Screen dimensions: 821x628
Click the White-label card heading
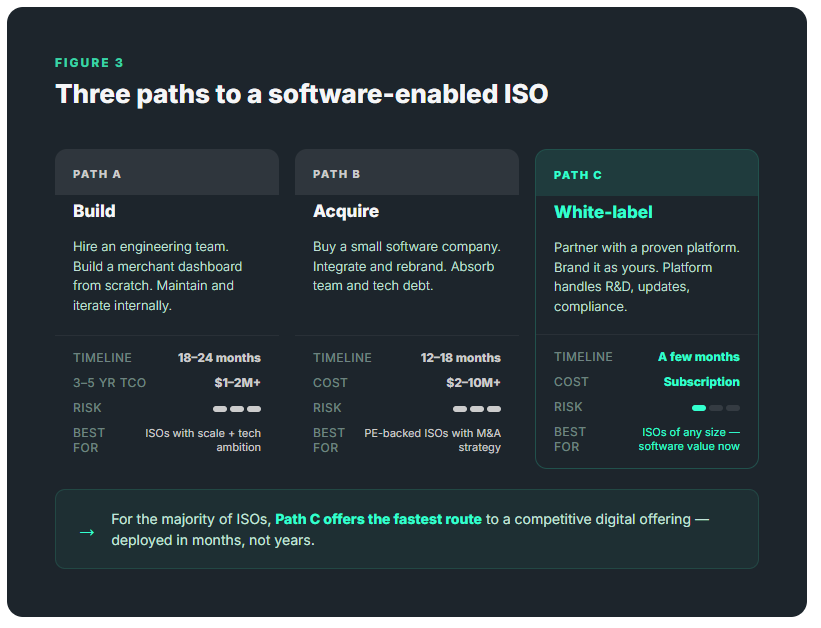[605, 212]
